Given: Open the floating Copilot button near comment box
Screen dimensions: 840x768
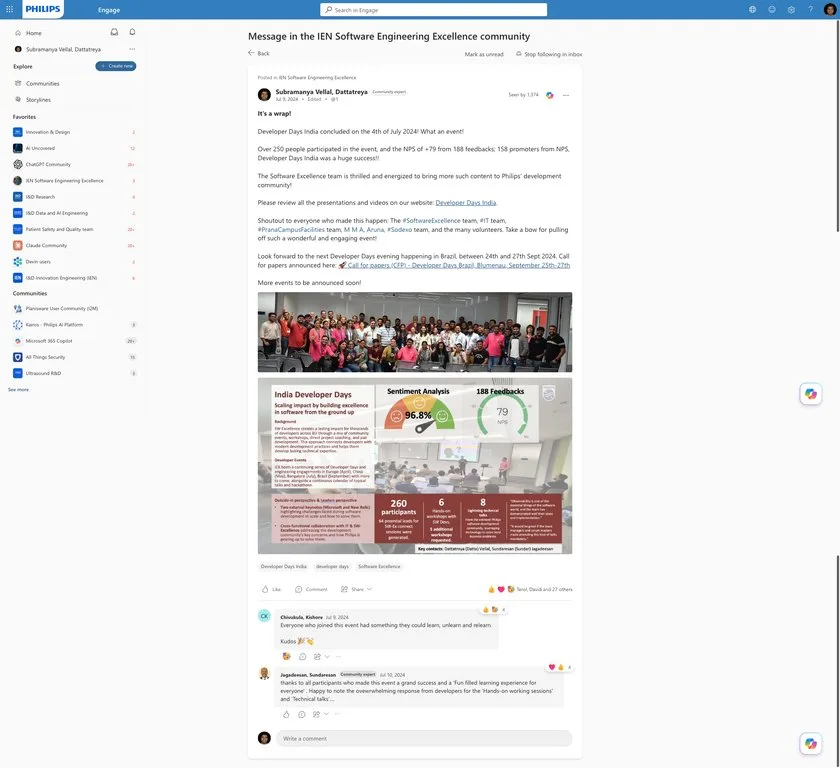Looking at the screenshot, I should click(811, 743).
